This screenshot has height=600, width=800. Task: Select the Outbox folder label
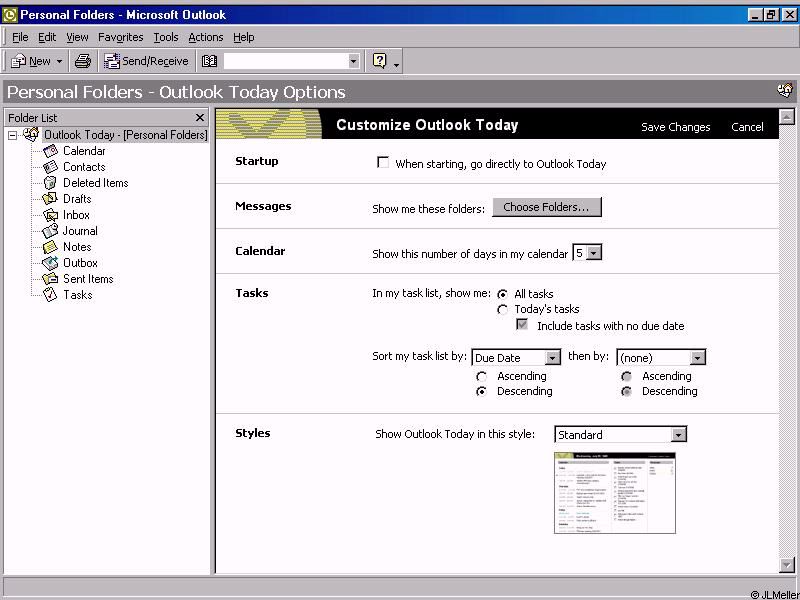tap(80, 263)
